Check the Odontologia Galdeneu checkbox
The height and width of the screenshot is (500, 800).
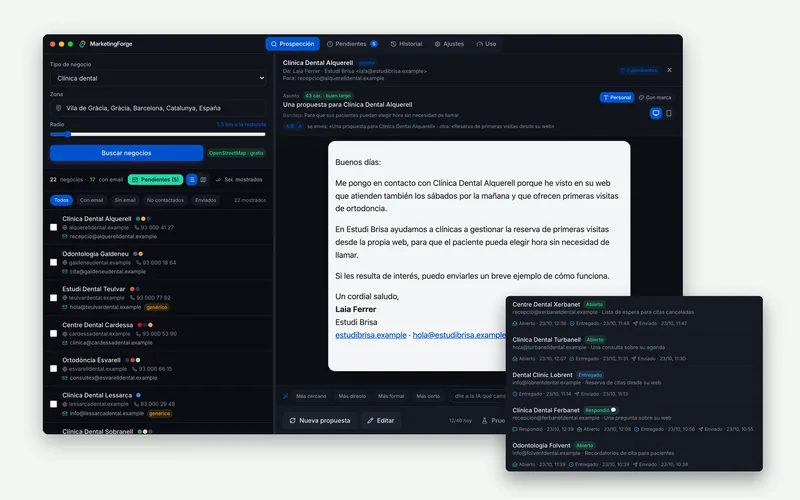point(54,262)
